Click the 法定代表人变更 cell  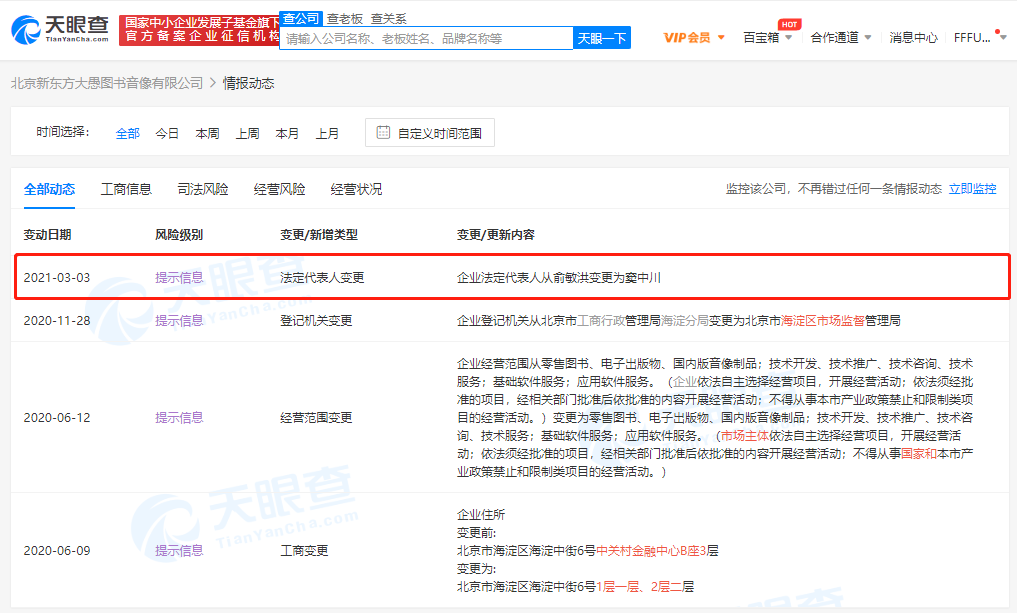[322, 277]
